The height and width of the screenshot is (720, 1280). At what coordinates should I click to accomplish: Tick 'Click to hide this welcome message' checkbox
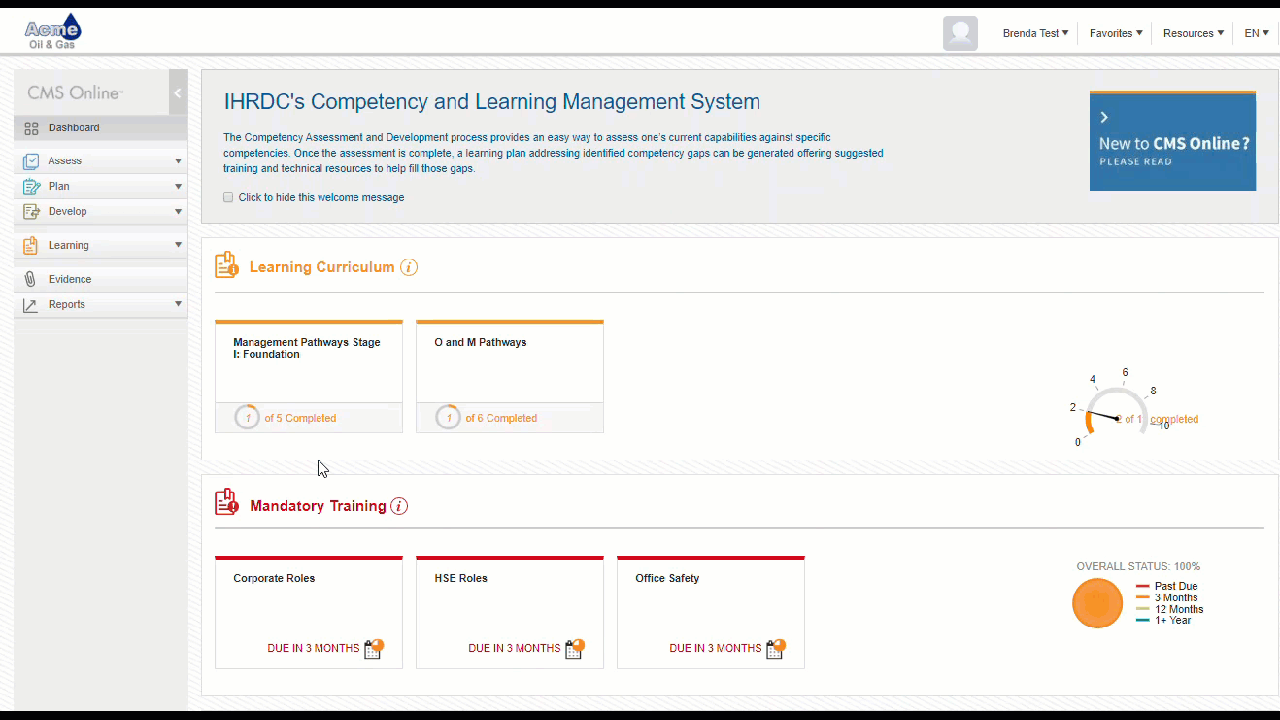tap(228, 197)
